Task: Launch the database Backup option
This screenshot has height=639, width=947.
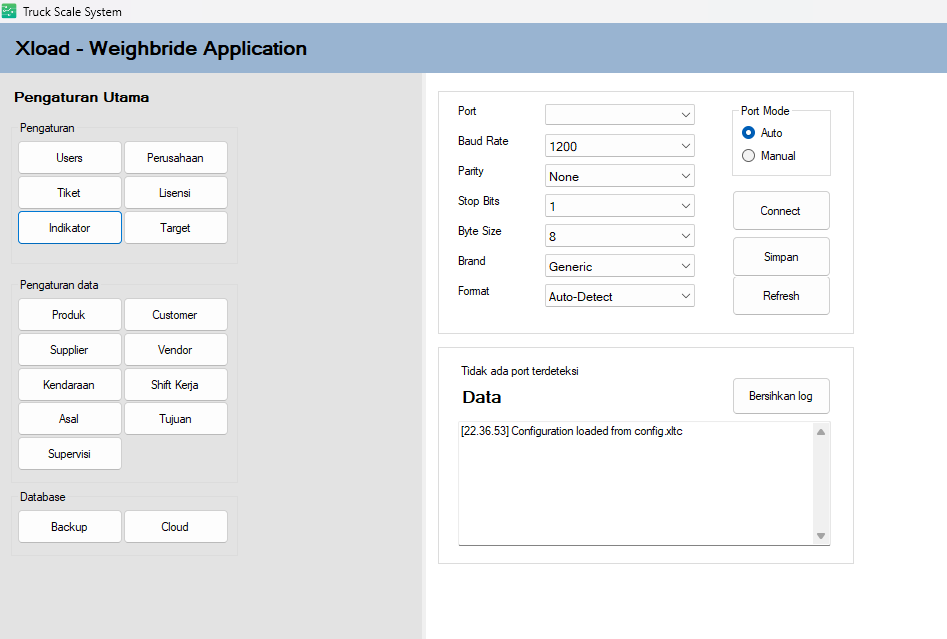Action: (x=70, y=527)
